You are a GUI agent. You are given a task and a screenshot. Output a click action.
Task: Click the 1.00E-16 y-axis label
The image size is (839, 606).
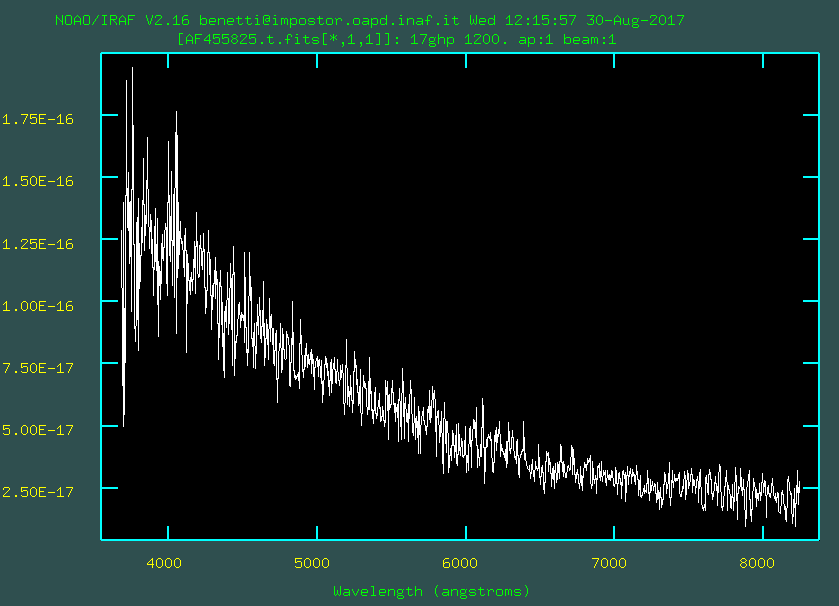pyautogui.click(x=38, y=306)
